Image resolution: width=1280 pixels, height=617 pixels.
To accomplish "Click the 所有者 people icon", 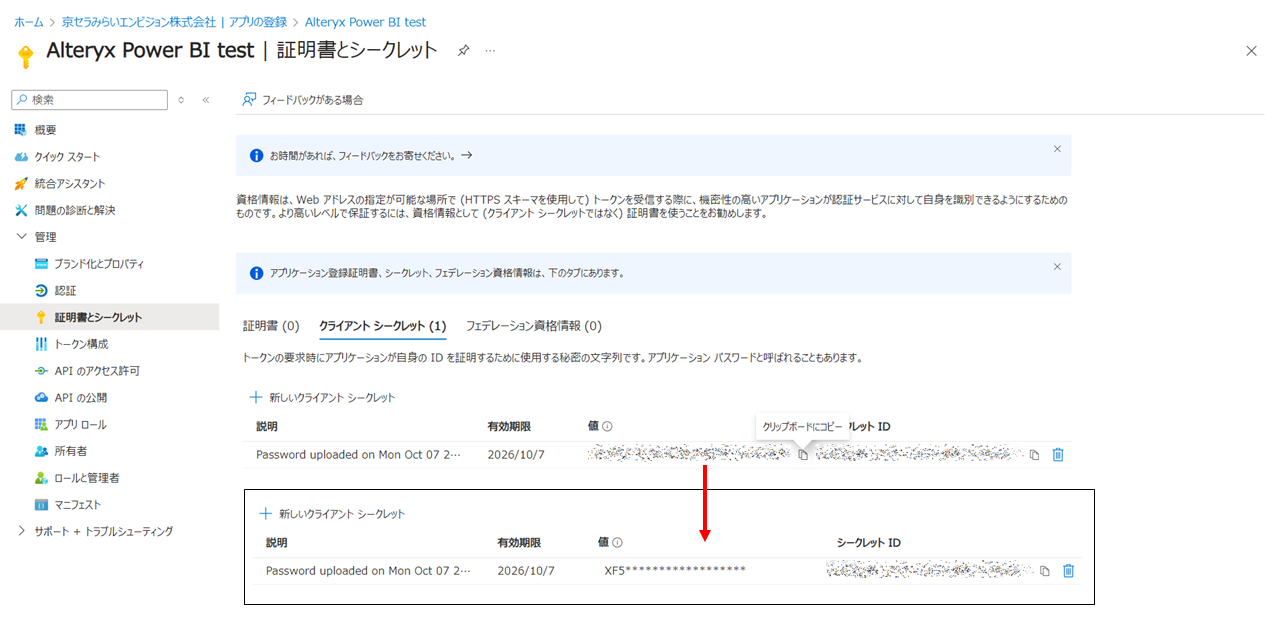I will coord(41,451).
